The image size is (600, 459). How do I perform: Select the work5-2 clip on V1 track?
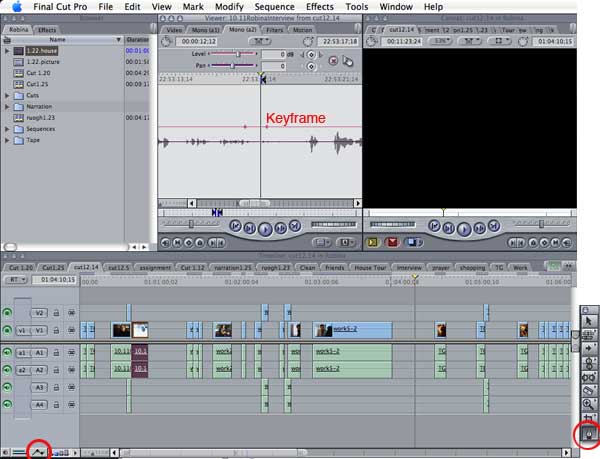(x=352, y=330)
